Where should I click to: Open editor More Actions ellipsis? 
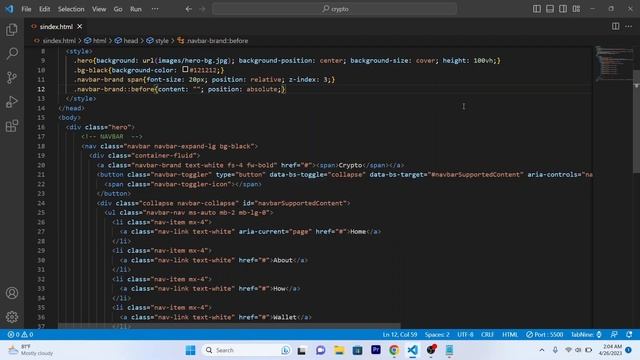click(x=629, y=26)
